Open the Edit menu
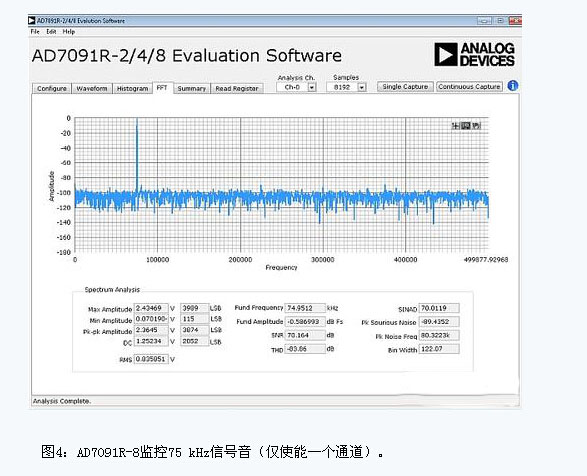Viewport: 587px width, 476px height. click(x=51, y=32)
